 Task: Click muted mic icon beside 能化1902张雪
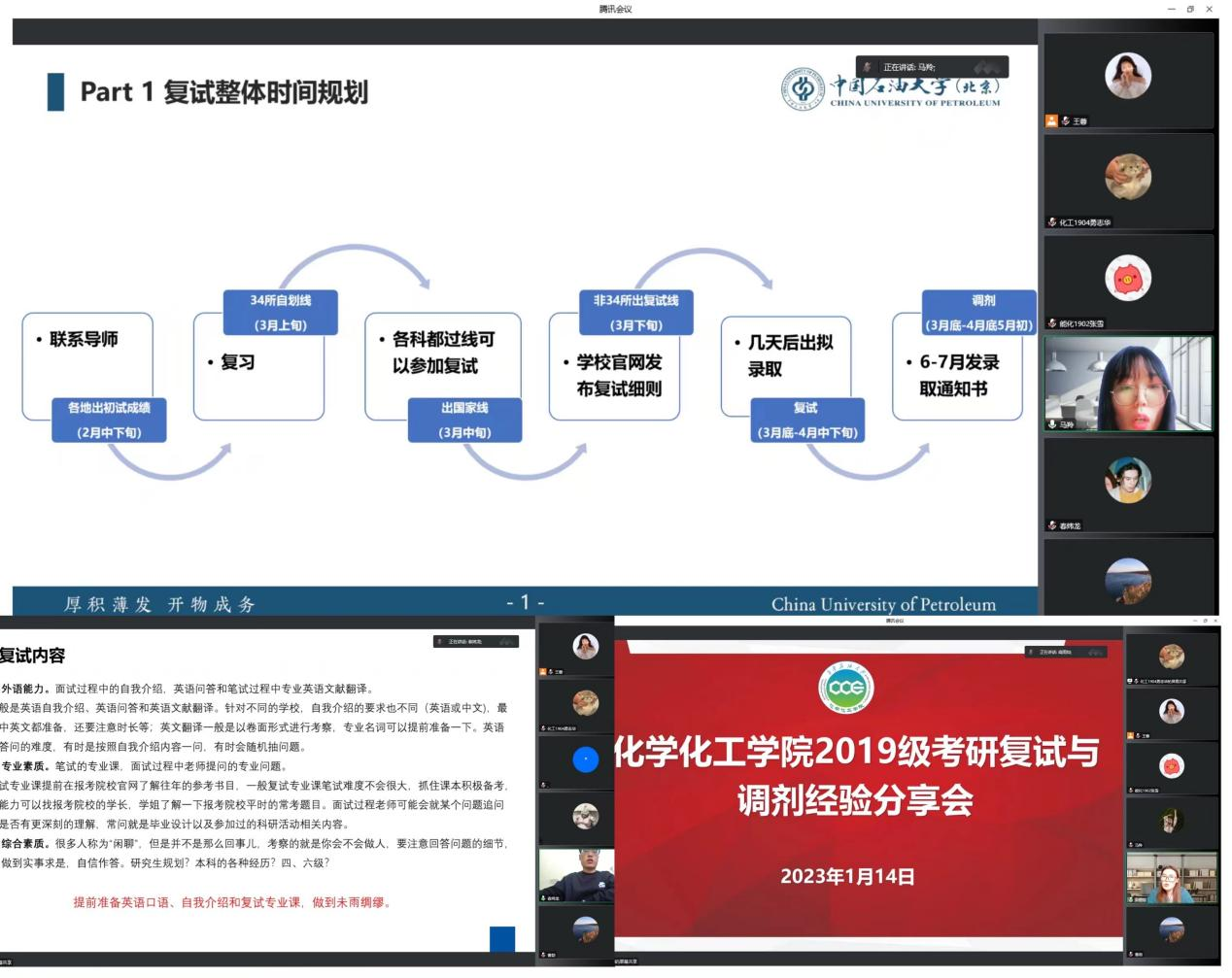point(1052,323)
